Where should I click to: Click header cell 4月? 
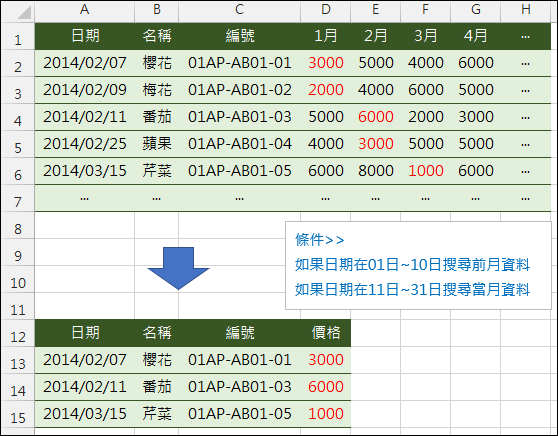tap(475, 36)
